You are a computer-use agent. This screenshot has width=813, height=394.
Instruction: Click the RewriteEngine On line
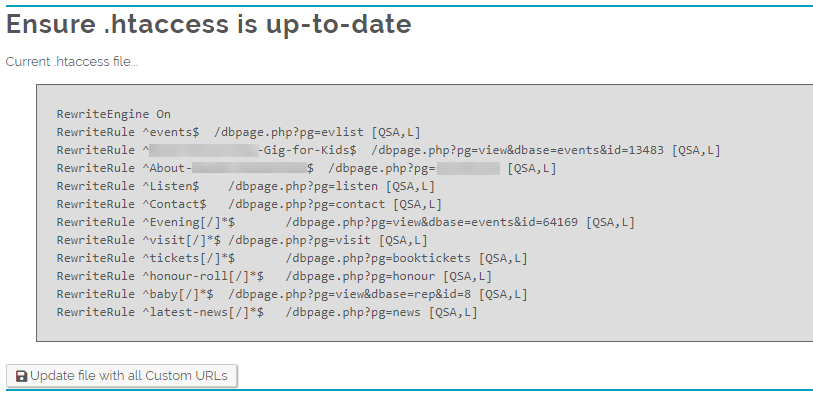[114, 114]
